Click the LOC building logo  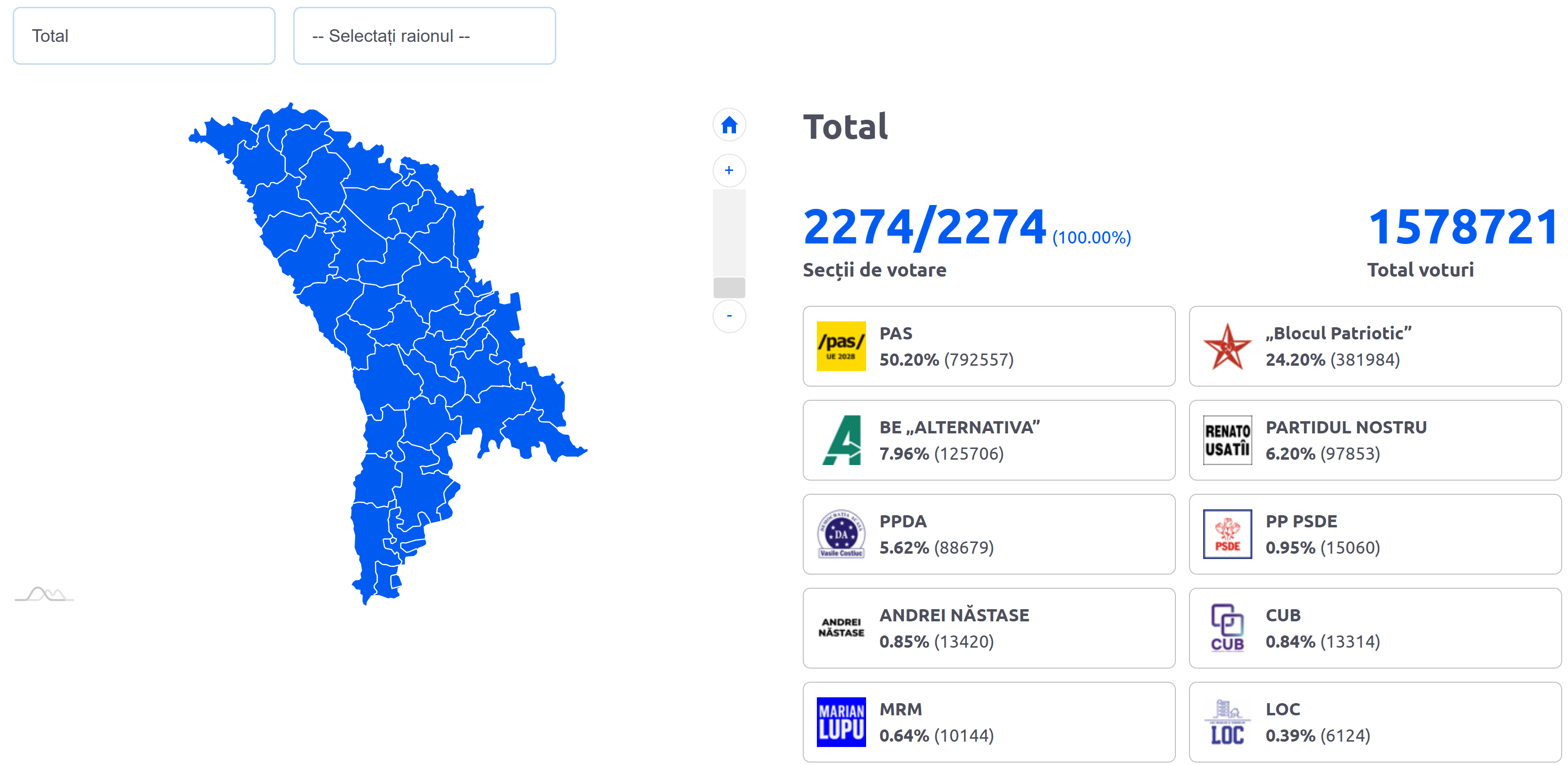click(x=1227, y=722)
